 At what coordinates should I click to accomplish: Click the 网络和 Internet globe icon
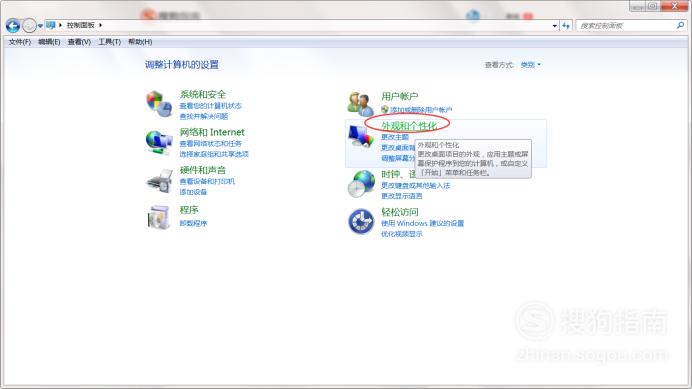(x=159, y=142)
